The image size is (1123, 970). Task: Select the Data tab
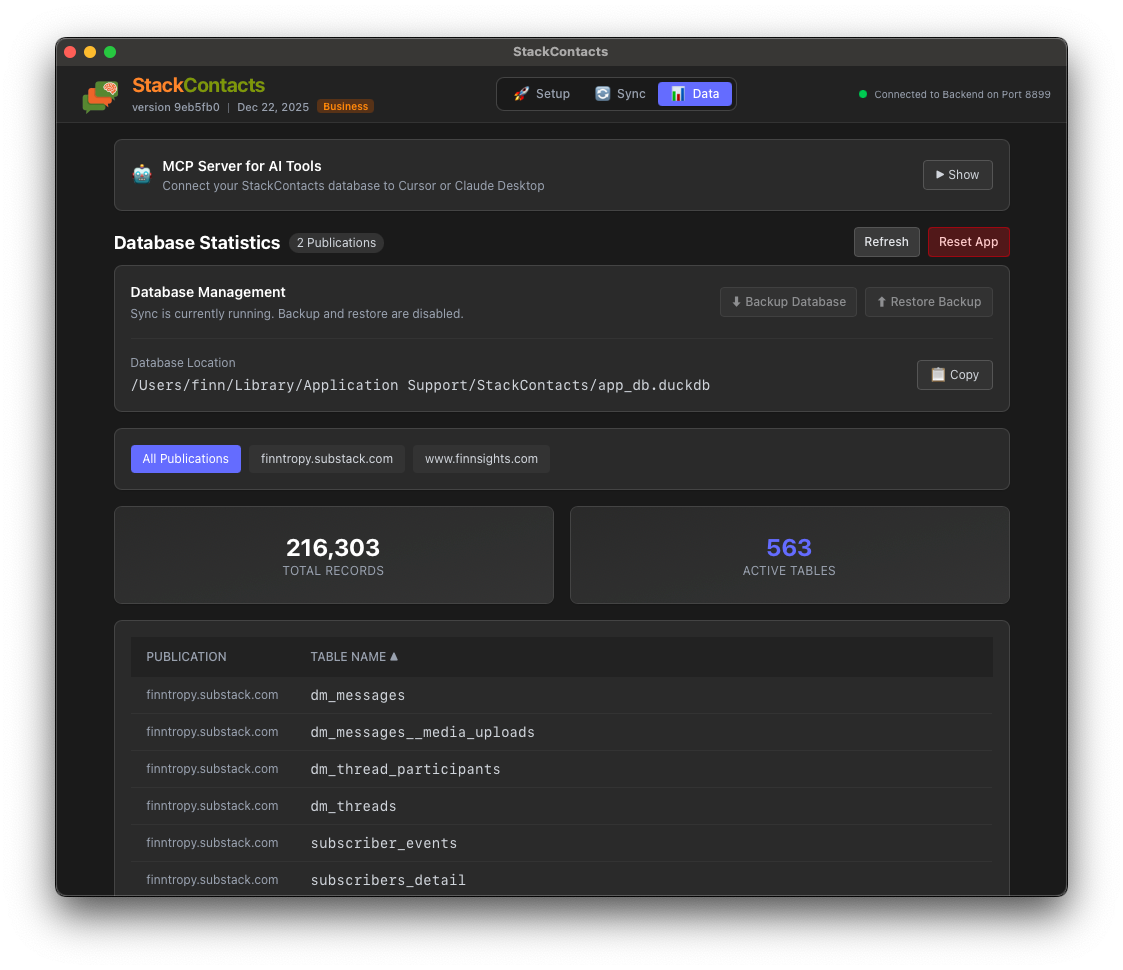(695, 94)
